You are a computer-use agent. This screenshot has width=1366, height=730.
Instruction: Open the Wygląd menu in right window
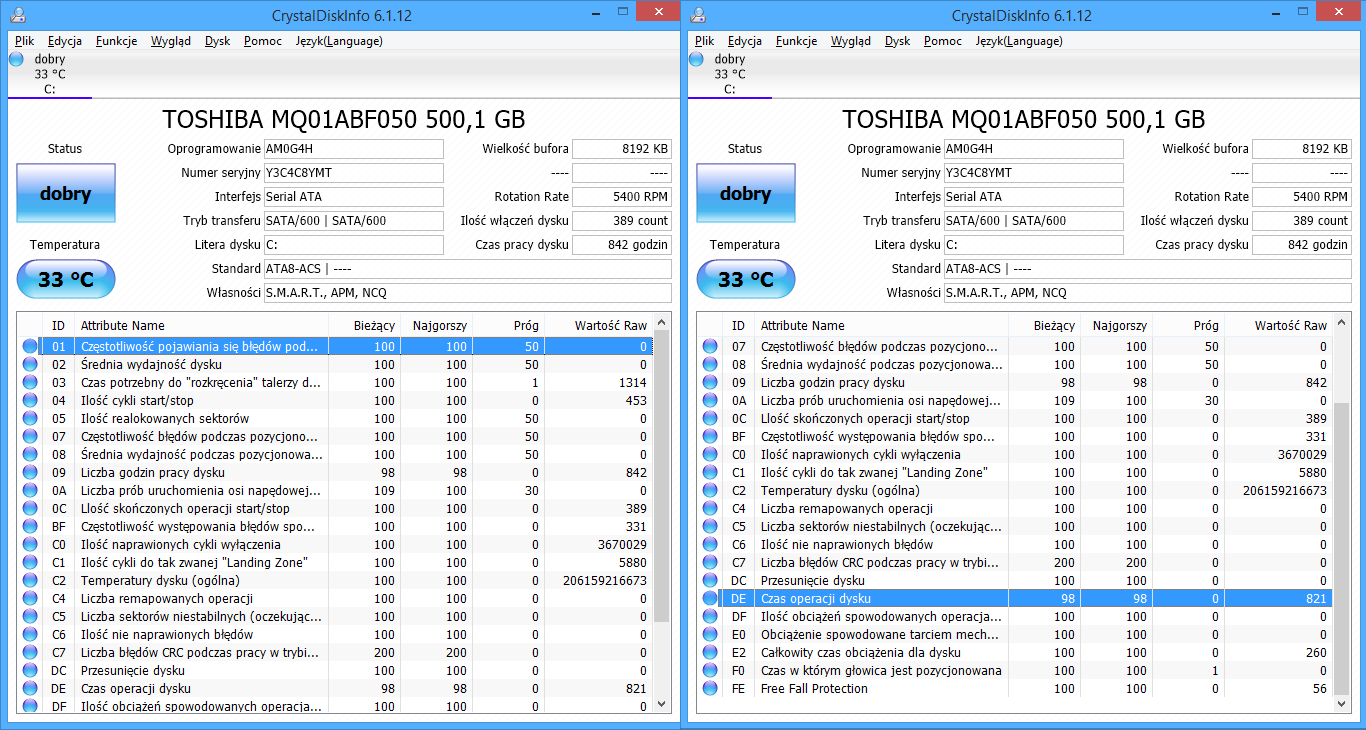coord(851,41)
